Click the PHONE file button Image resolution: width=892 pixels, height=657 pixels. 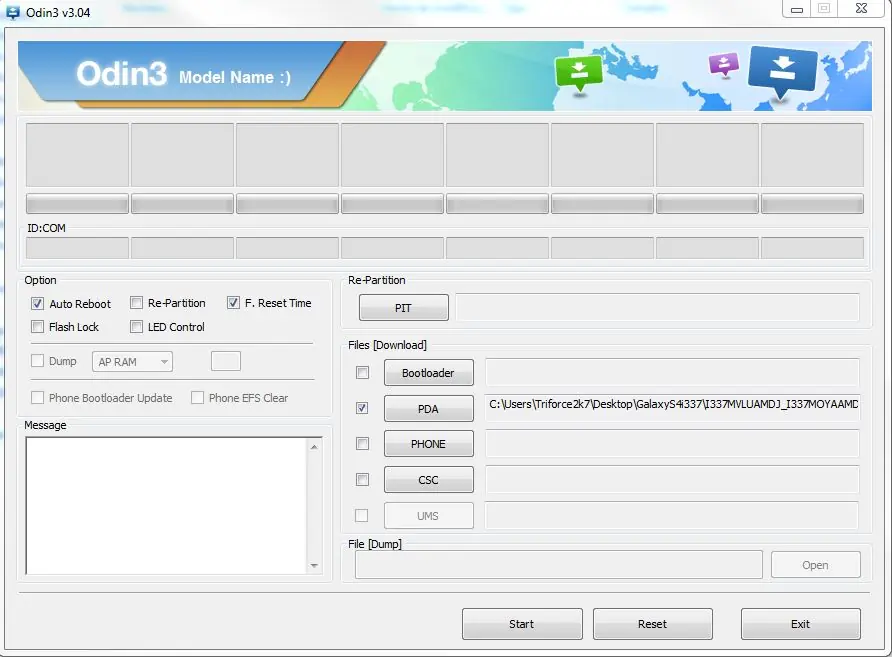428,444
